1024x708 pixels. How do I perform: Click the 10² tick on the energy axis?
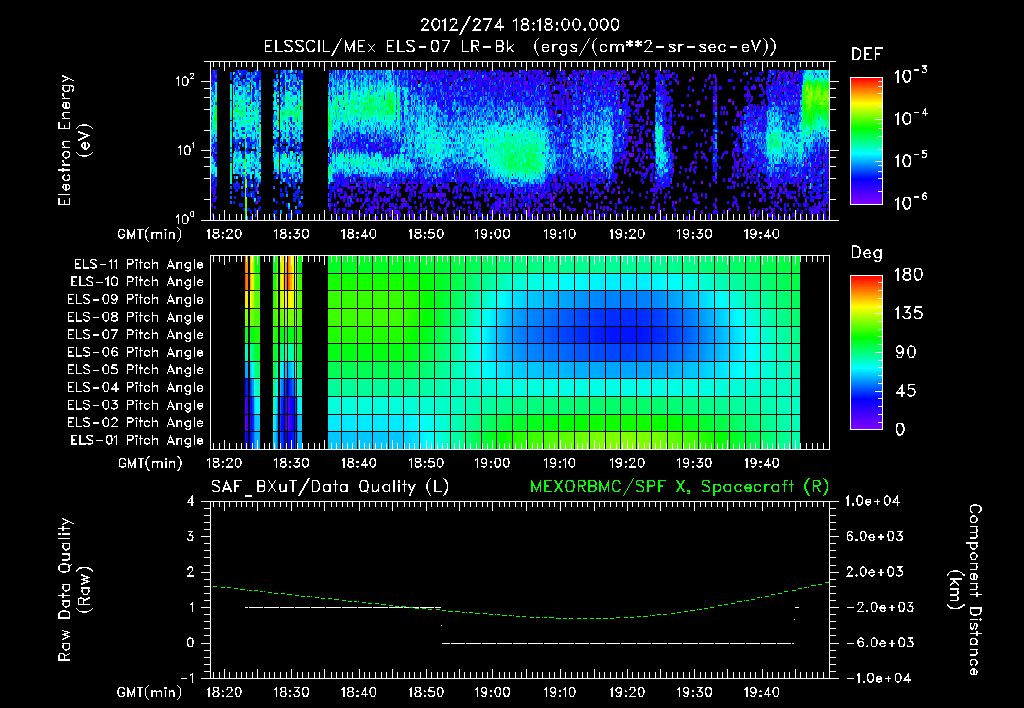click(185, 81)
